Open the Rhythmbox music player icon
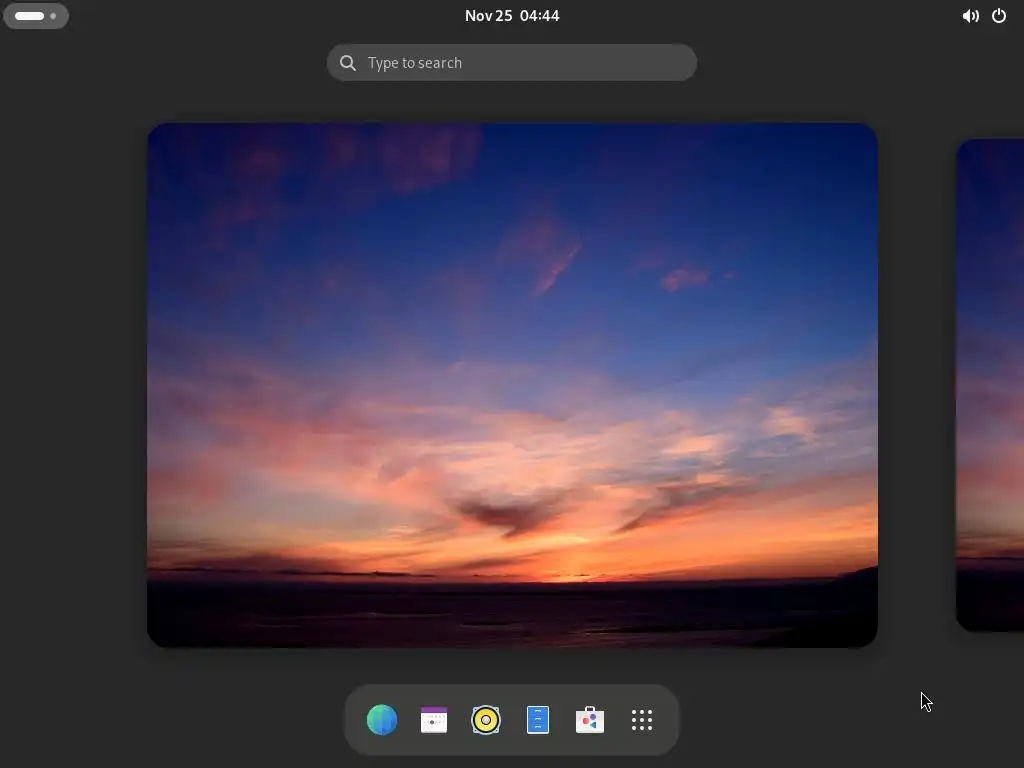This screenshot has width=1024, height=768. tap(486, 720)
